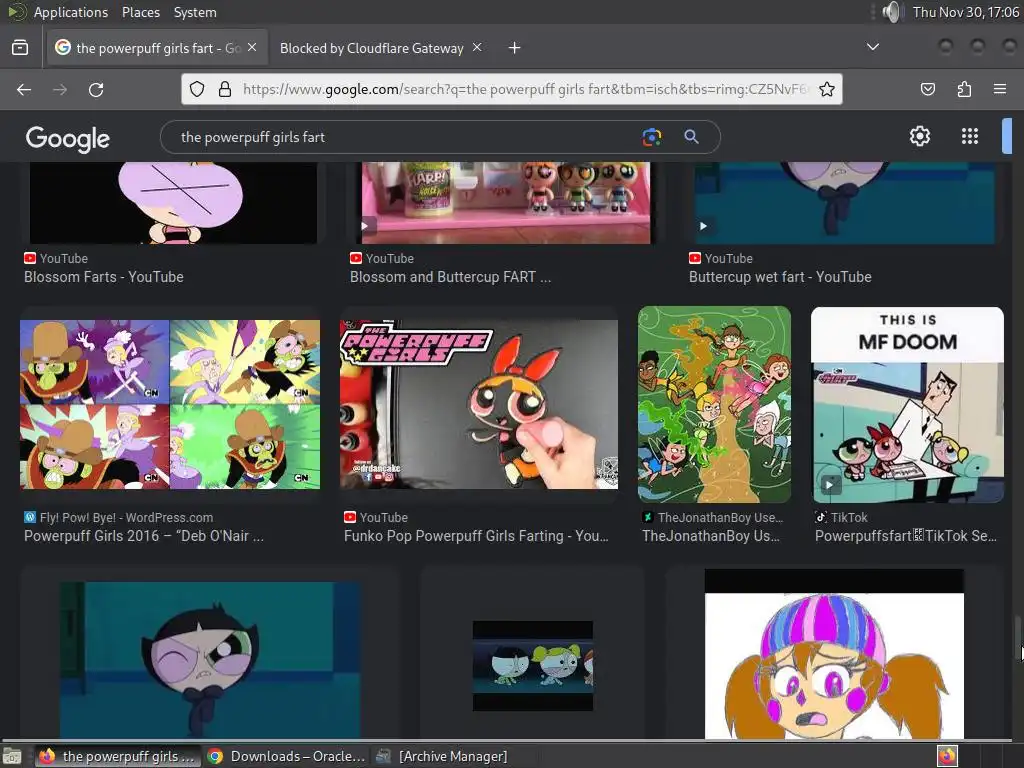Image resolution: width=1024 pixels, height=768 pixels.
Task: Click the Buttercup winking thumbnail at bottom
Action: pyautogui.click(x=210, y=660)
